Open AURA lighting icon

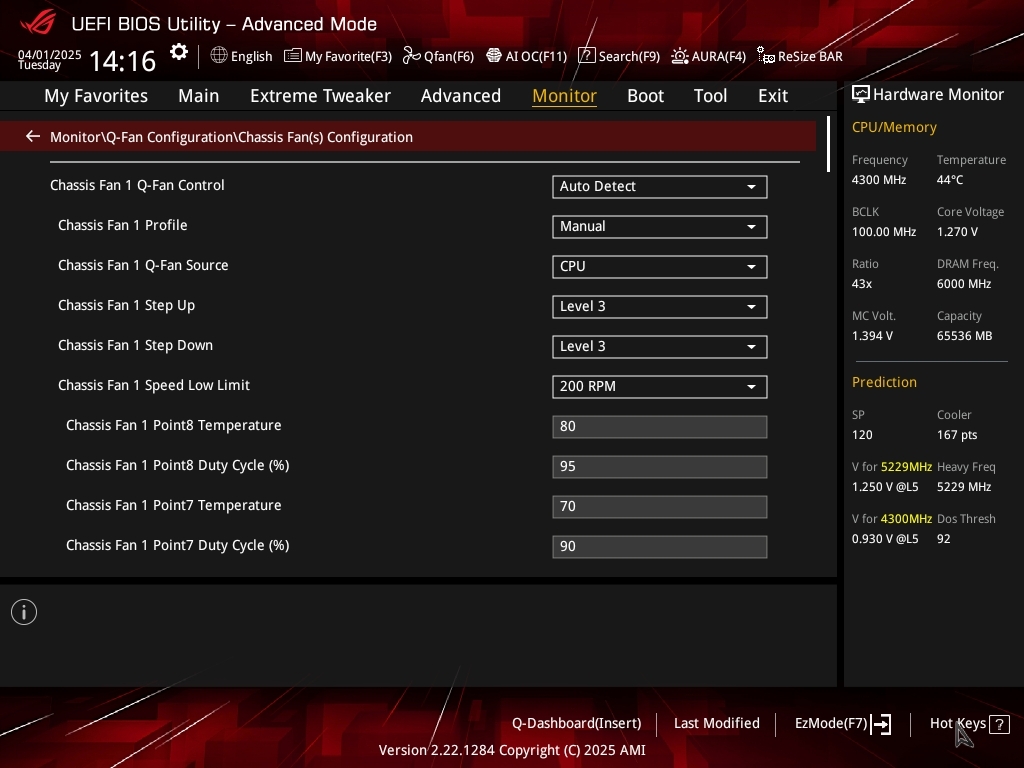point(680,56)
